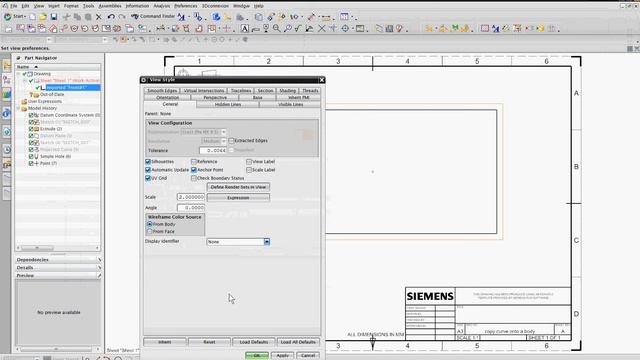Click the Expression button
The width and height of the screenshot is (640, 360).
tap(238, 198)
